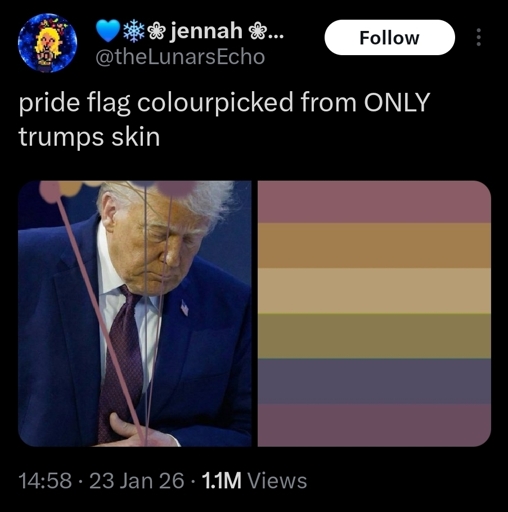
Task: Open the striped flag image on right
Action: (374, 313)
